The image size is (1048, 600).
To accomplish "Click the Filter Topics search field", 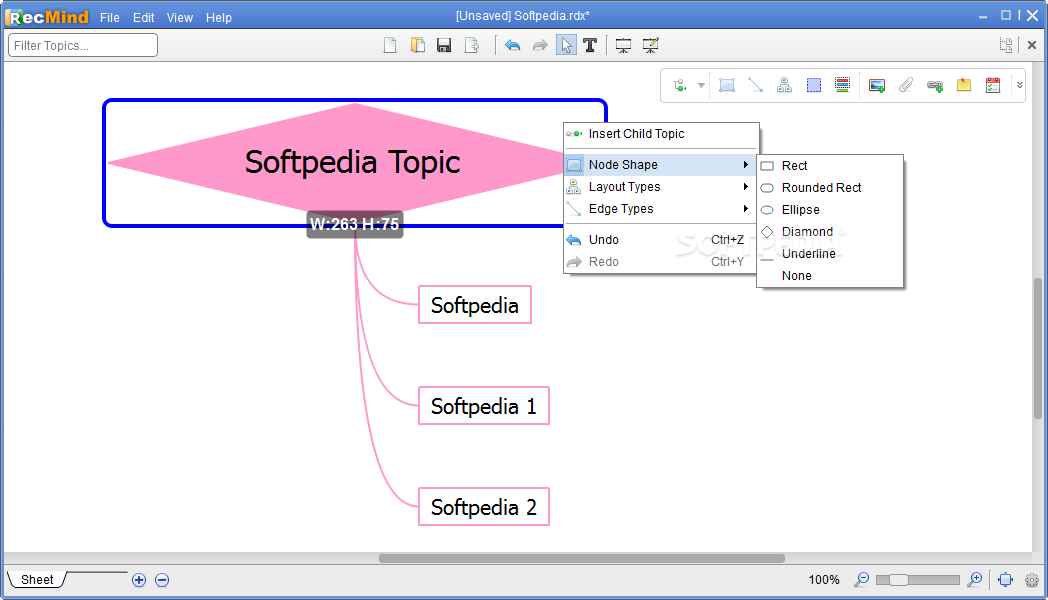I will (83, 45).
